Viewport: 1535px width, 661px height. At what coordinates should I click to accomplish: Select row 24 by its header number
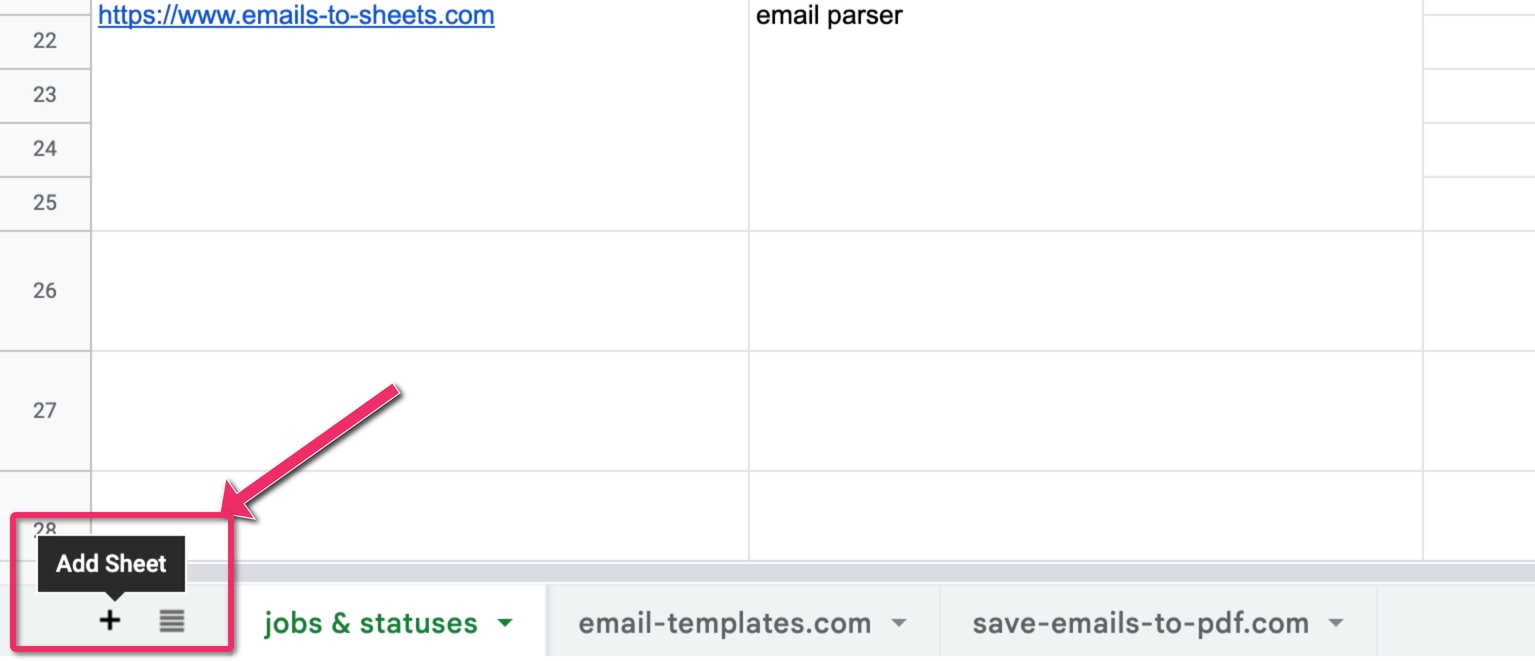coord(45,149)
